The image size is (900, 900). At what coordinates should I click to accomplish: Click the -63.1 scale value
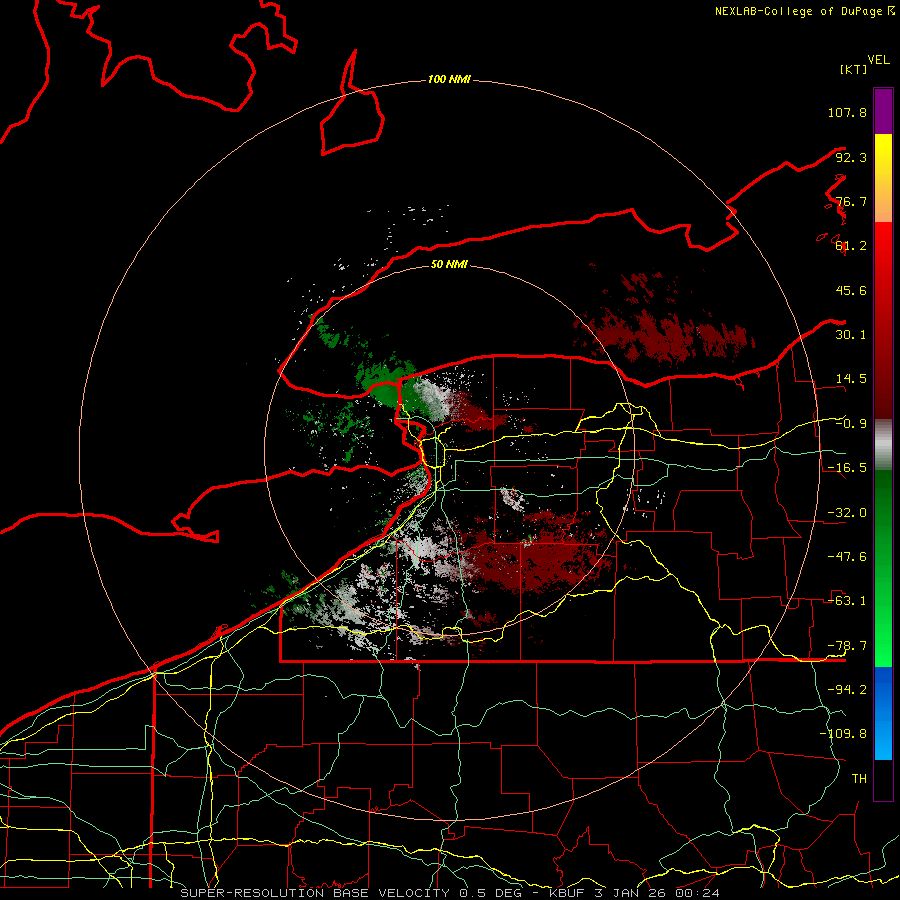(x=847, y=601)
